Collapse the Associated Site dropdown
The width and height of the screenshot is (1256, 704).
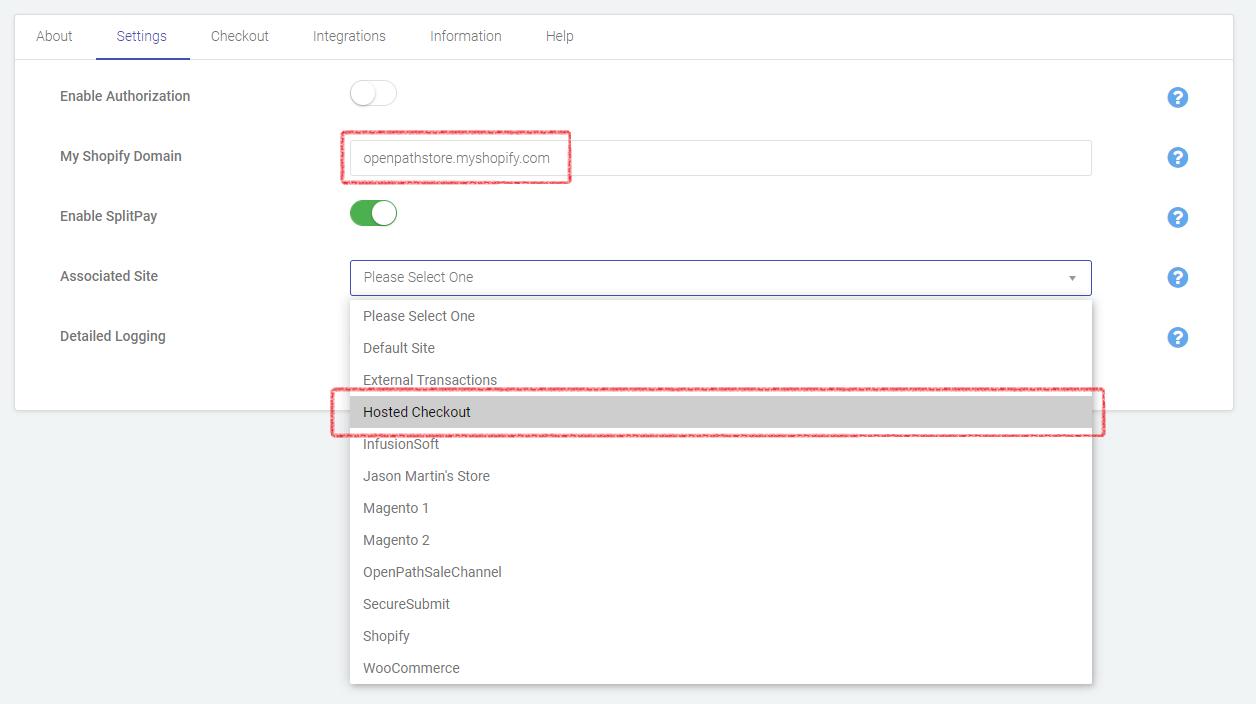click(x=720, y=277)
